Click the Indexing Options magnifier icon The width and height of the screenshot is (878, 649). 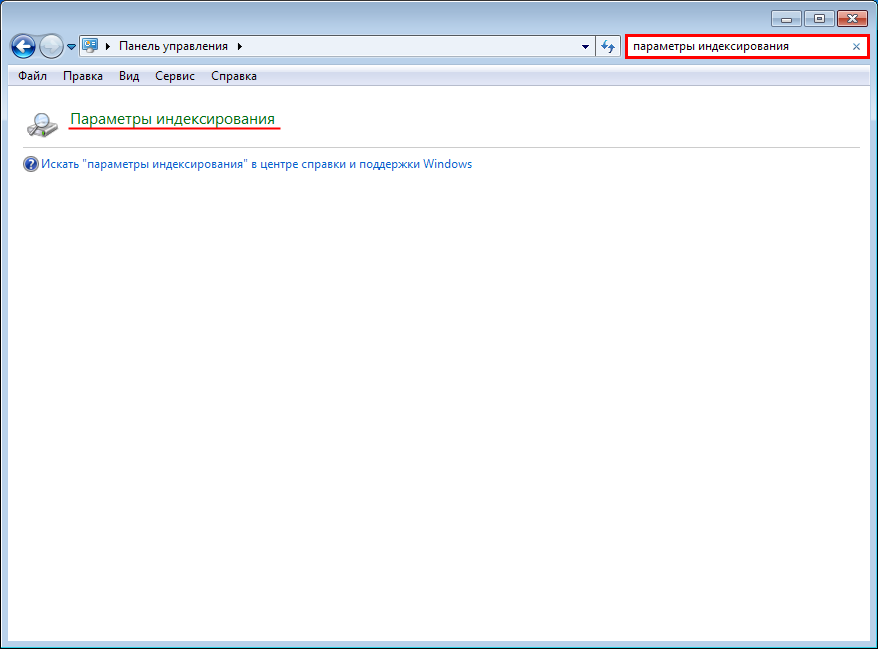pos(41,123)
